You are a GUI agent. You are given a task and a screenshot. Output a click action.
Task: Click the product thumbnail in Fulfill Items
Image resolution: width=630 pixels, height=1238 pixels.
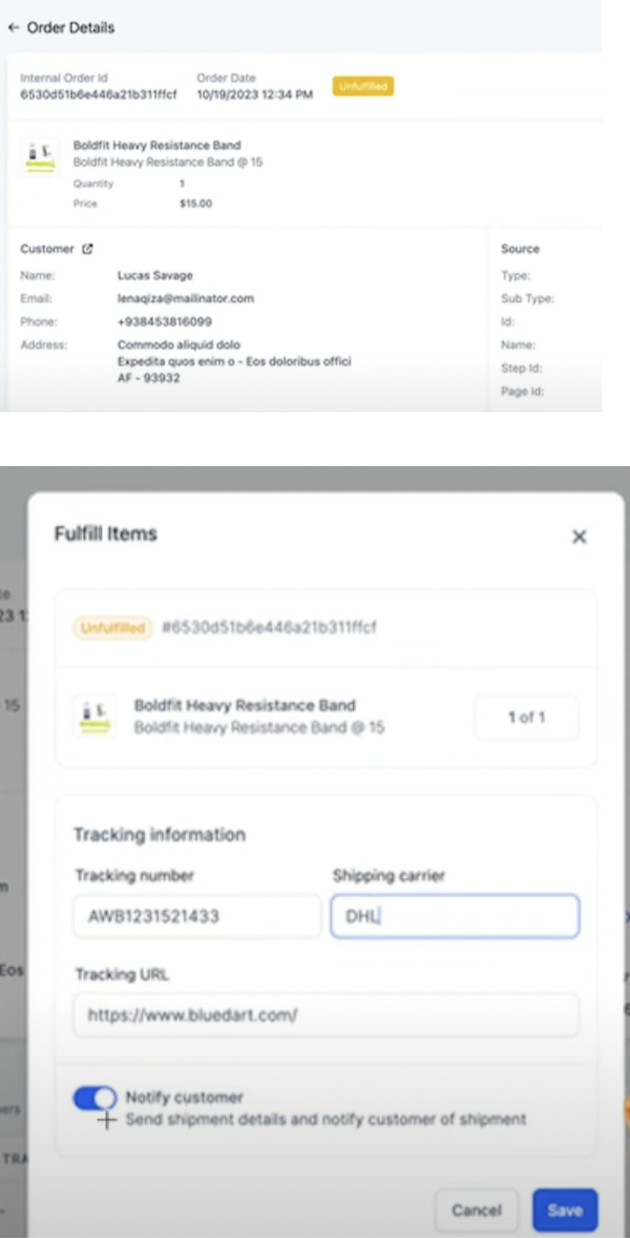(94, 716)
